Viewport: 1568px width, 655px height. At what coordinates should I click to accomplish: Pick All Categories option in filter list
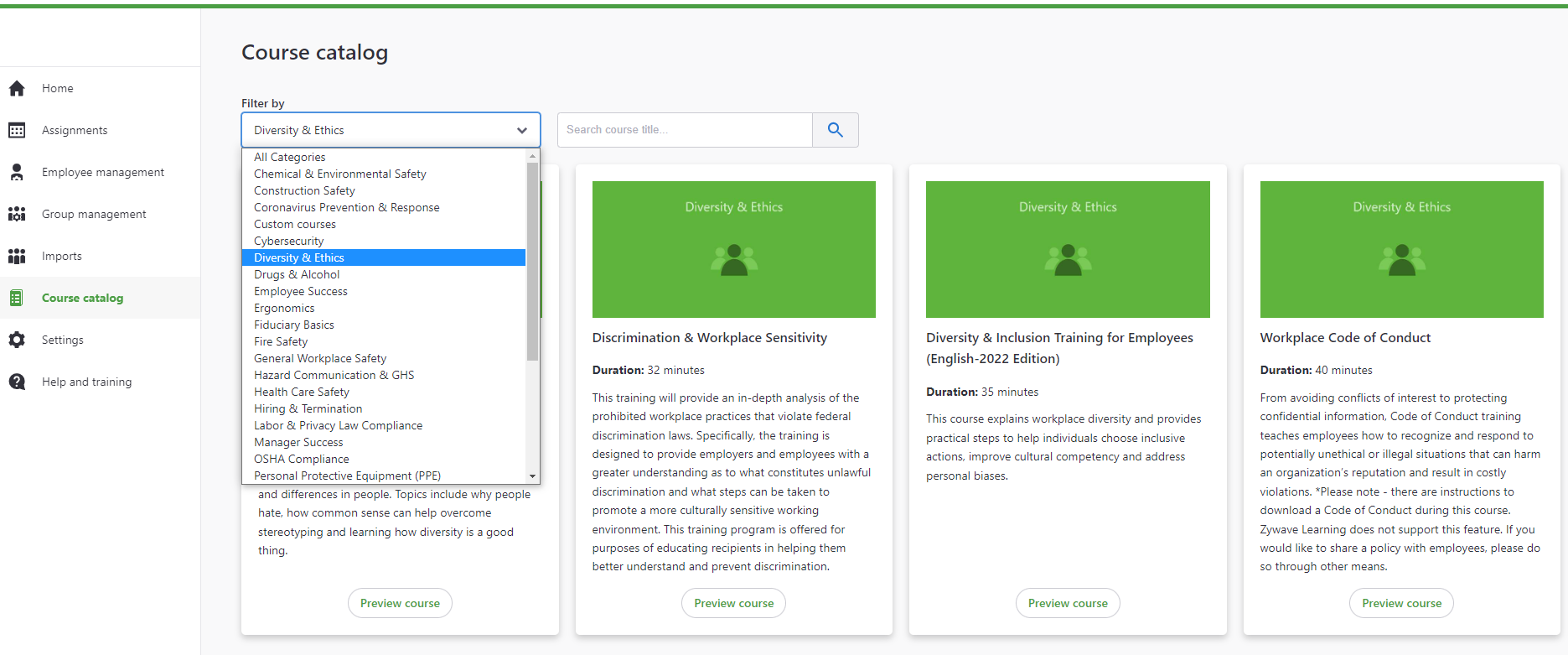click(289, 157)
